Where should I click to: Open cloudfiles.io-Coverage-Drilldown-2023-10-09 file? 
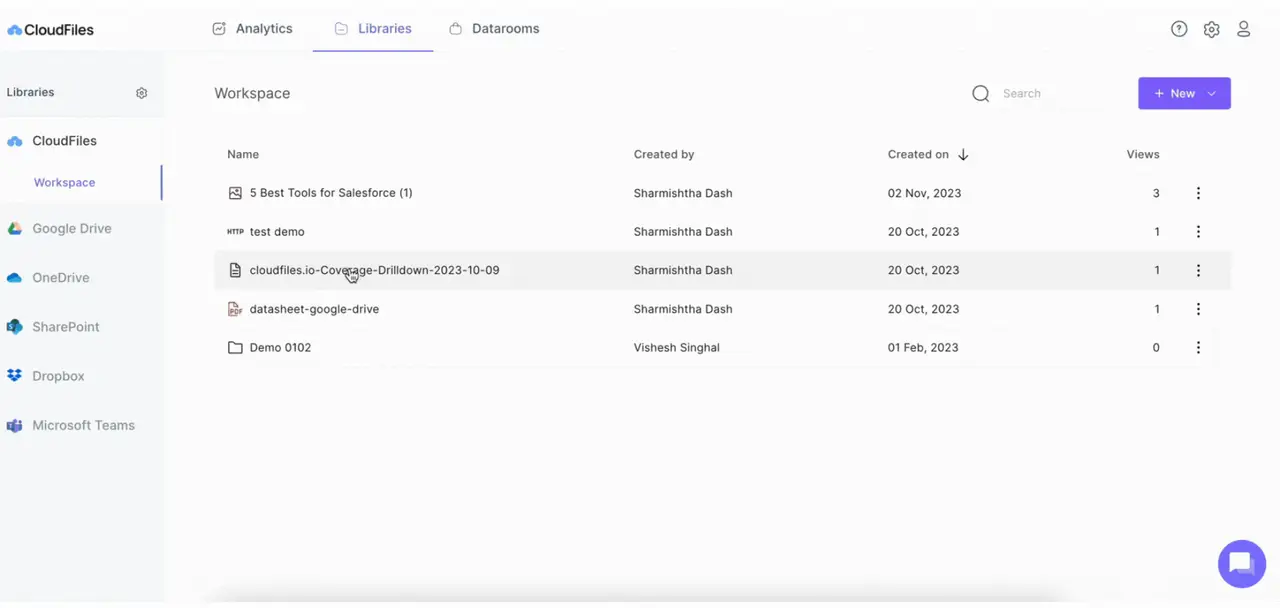point(374,270)
